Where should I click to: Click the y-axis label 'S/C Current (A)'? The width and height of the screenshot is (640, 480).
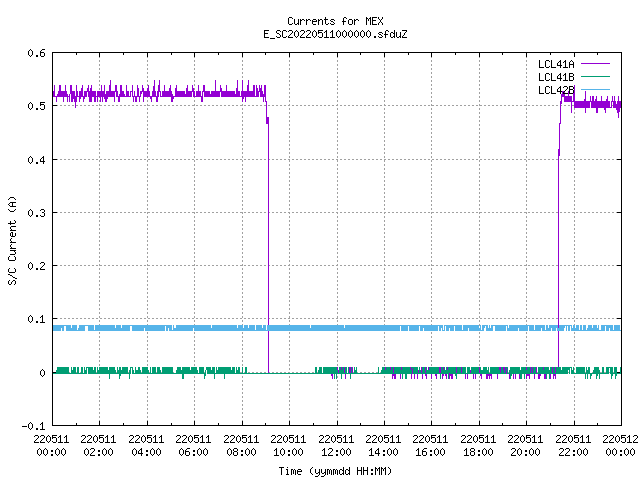(x=12, y=240)
